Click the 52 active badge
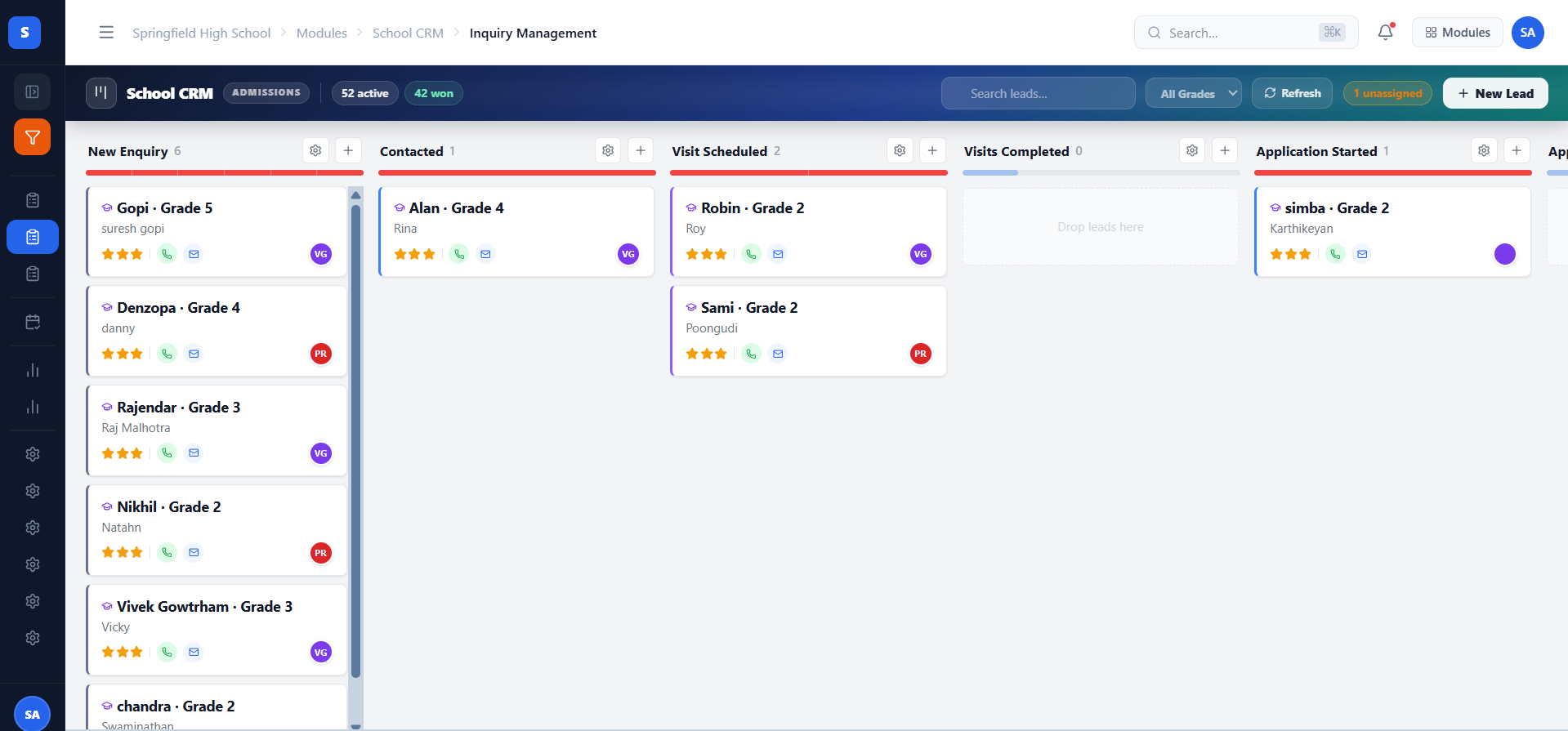 [x=365, y=93]
